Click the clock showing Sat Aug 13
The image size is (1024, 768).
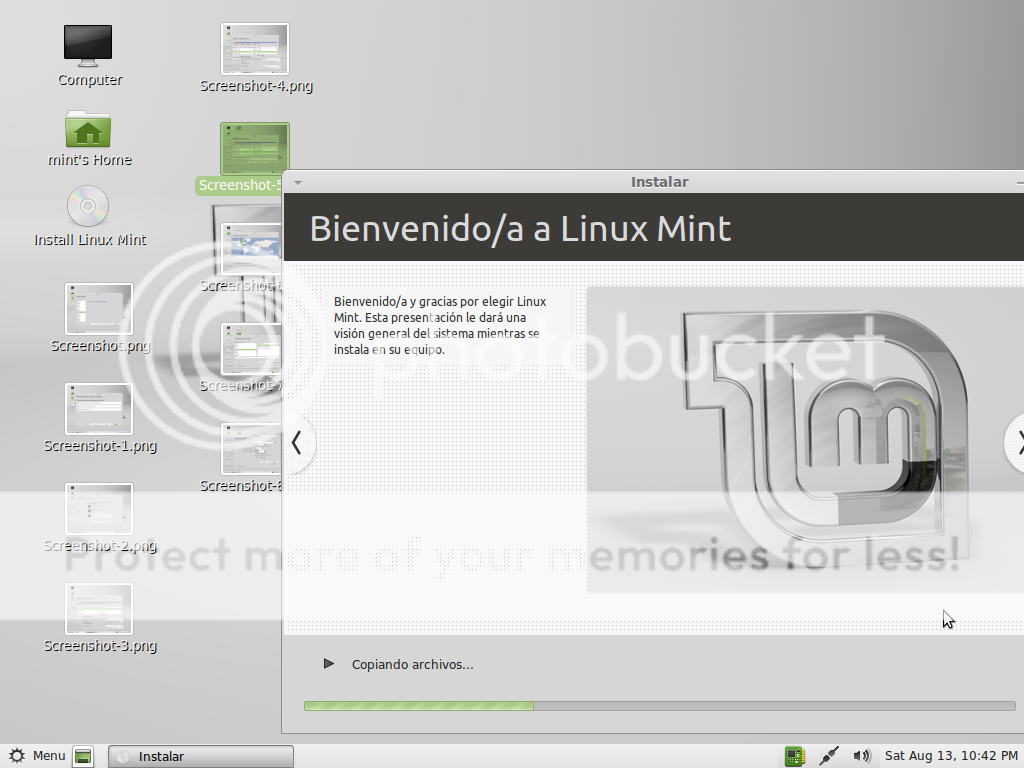pyautogui.click(x=950, y=756)
